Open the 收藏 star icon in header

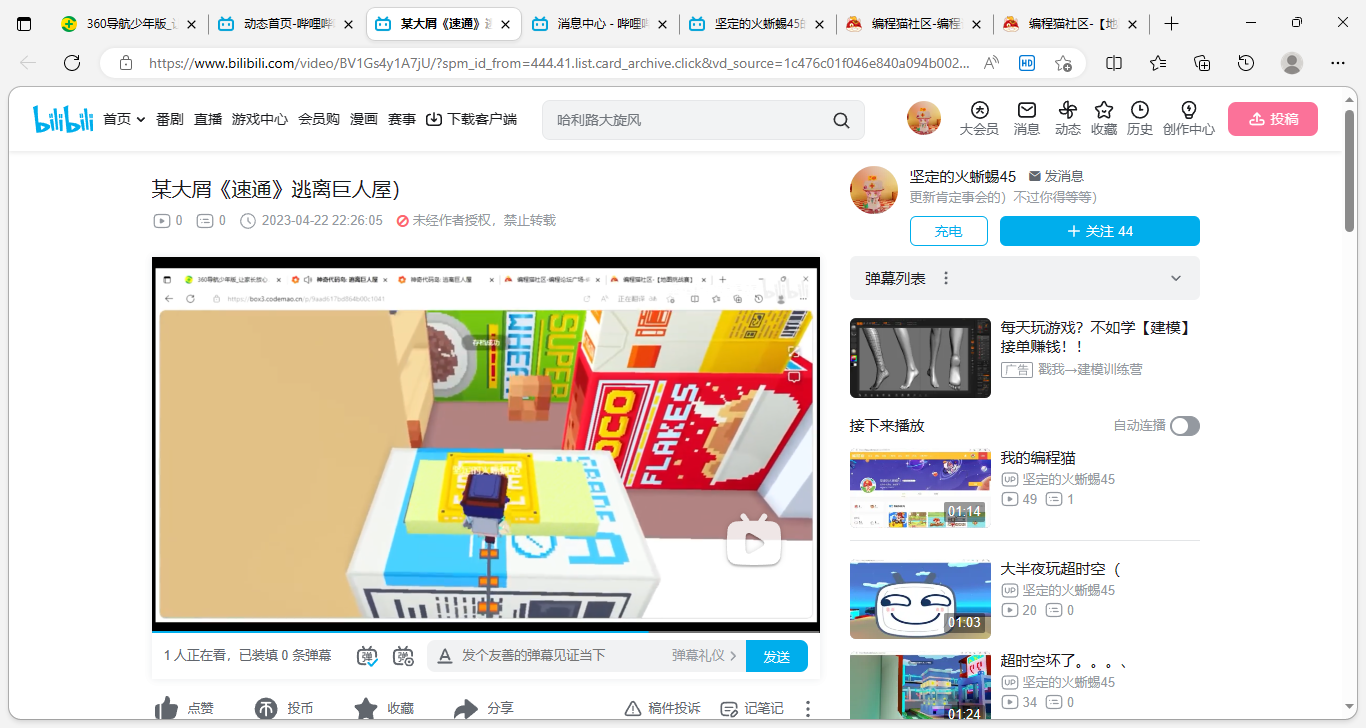pyautogui.click(x=1104, y=118)
